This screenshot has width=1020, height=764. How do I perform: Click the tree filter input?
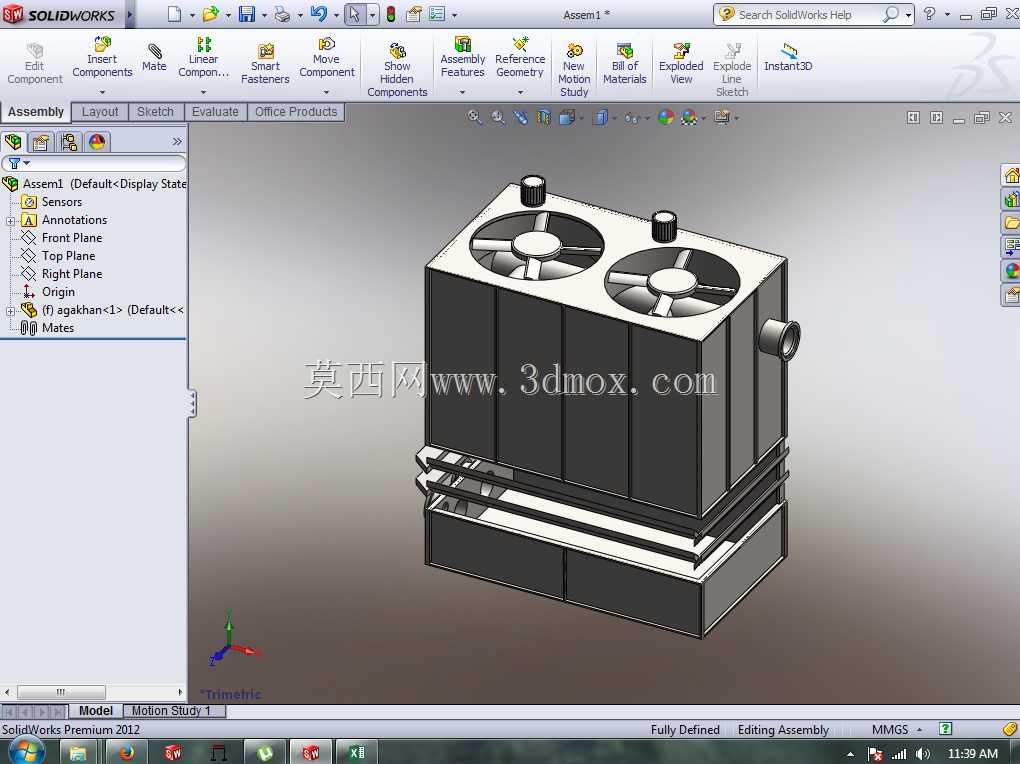click(x=94, y=163)
